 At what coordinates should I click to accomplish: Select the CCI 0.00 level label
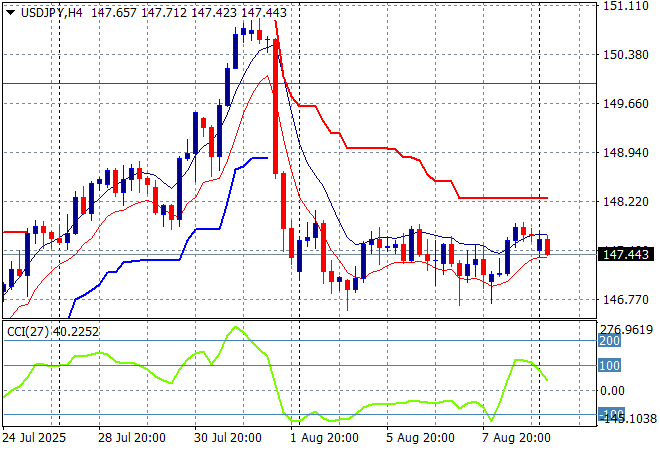tap(612, 391)
